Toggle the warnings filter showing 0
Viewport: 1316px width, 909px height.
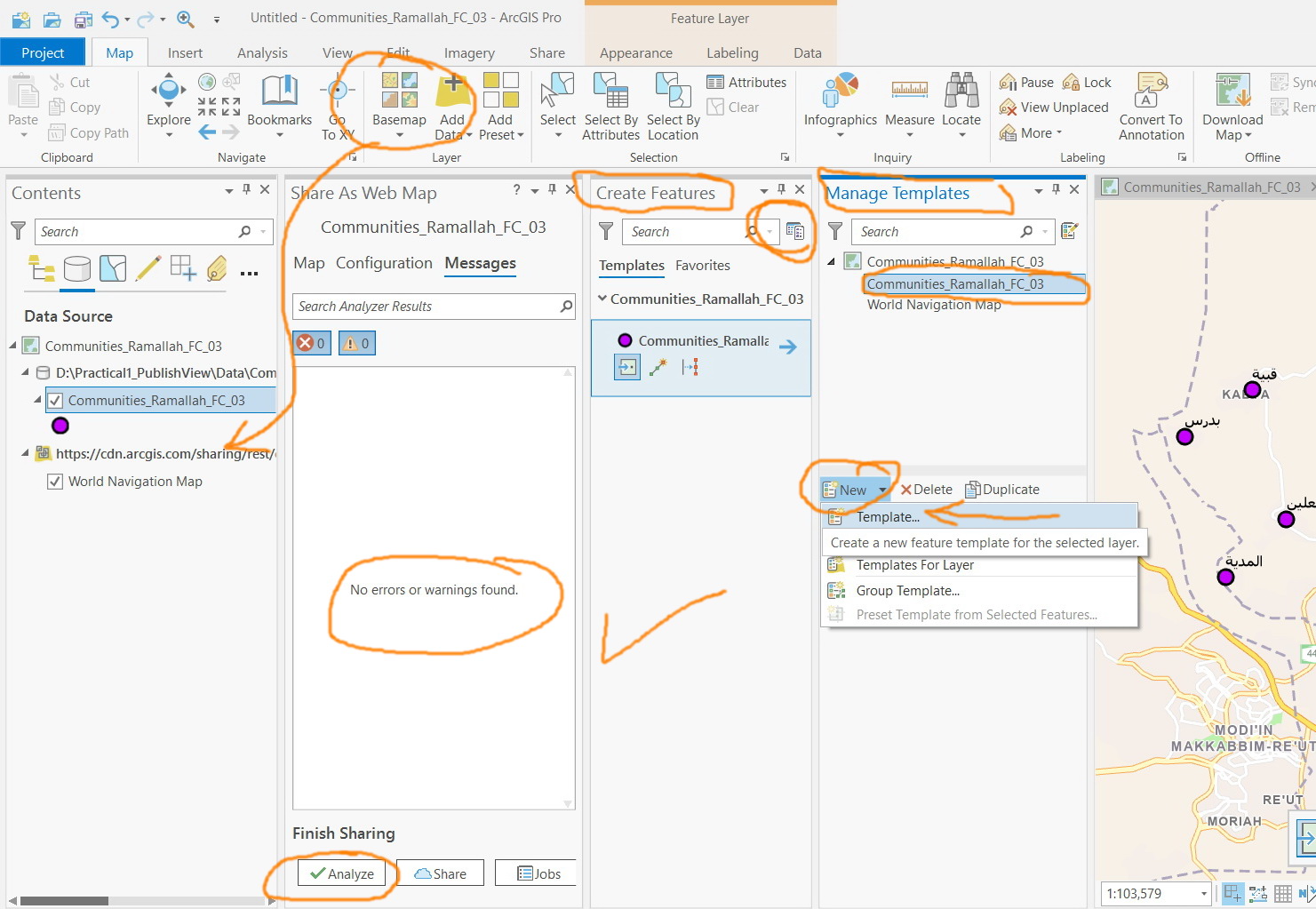point(356,343)
